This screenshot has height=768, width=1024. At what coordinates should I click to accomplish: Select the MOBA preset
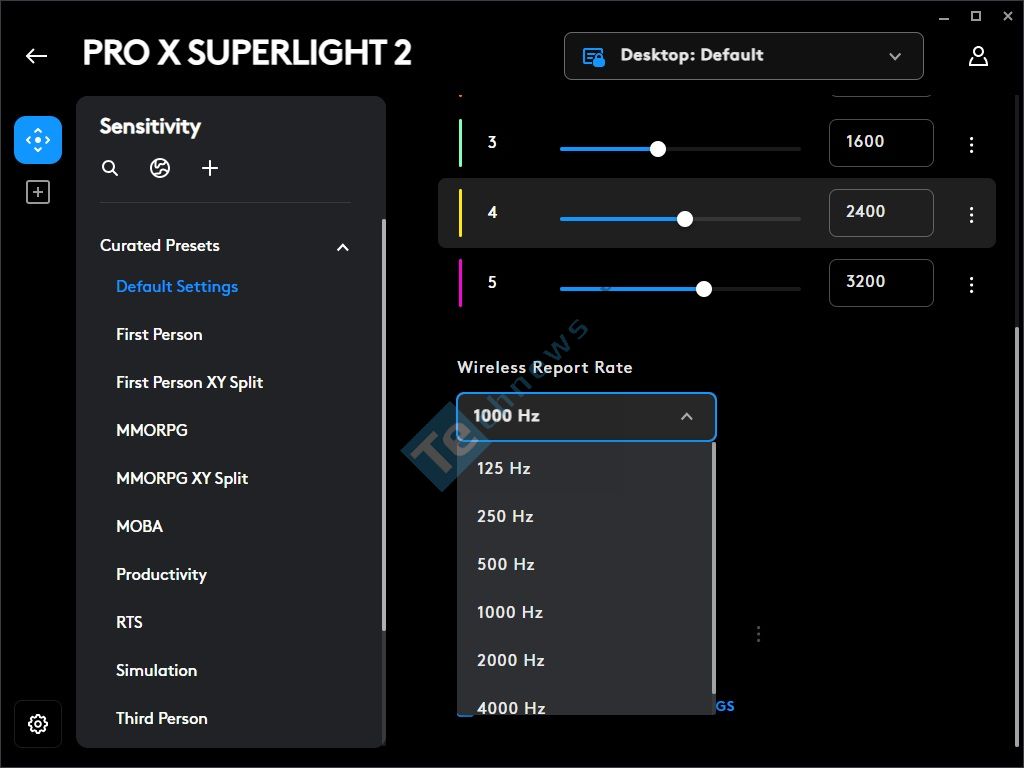(x=140, y=526)
